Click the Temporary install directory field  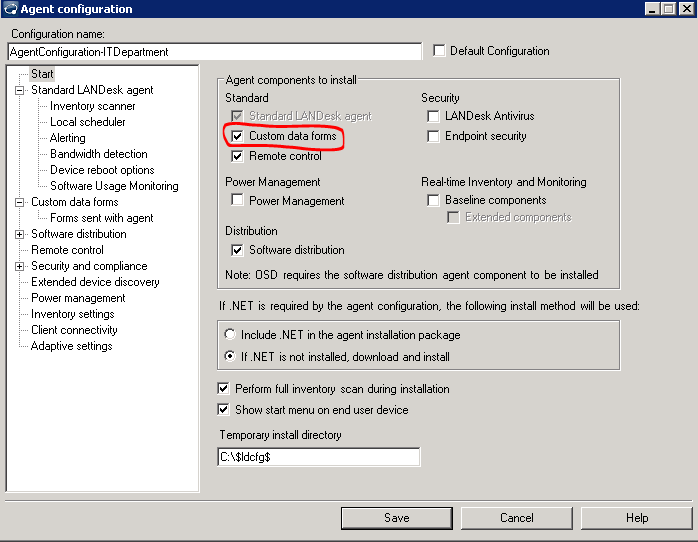(x=318, y=457)
